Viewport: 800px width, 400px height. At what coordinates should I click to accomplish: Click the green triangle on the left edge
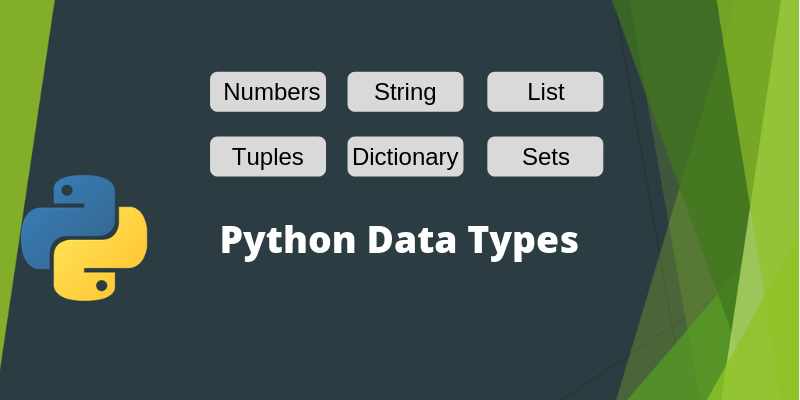[x=18, y=150]
